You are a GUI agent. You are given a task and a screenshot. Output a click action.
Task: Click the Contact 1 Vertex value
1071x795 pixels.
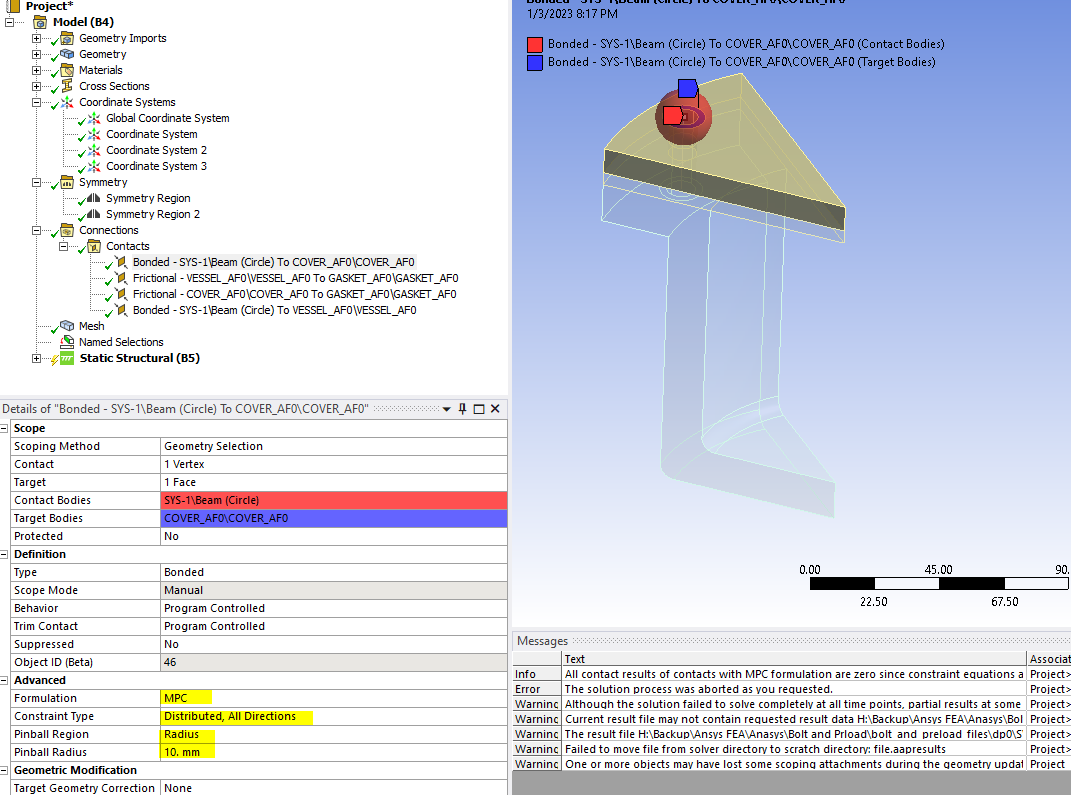[334, 464]
